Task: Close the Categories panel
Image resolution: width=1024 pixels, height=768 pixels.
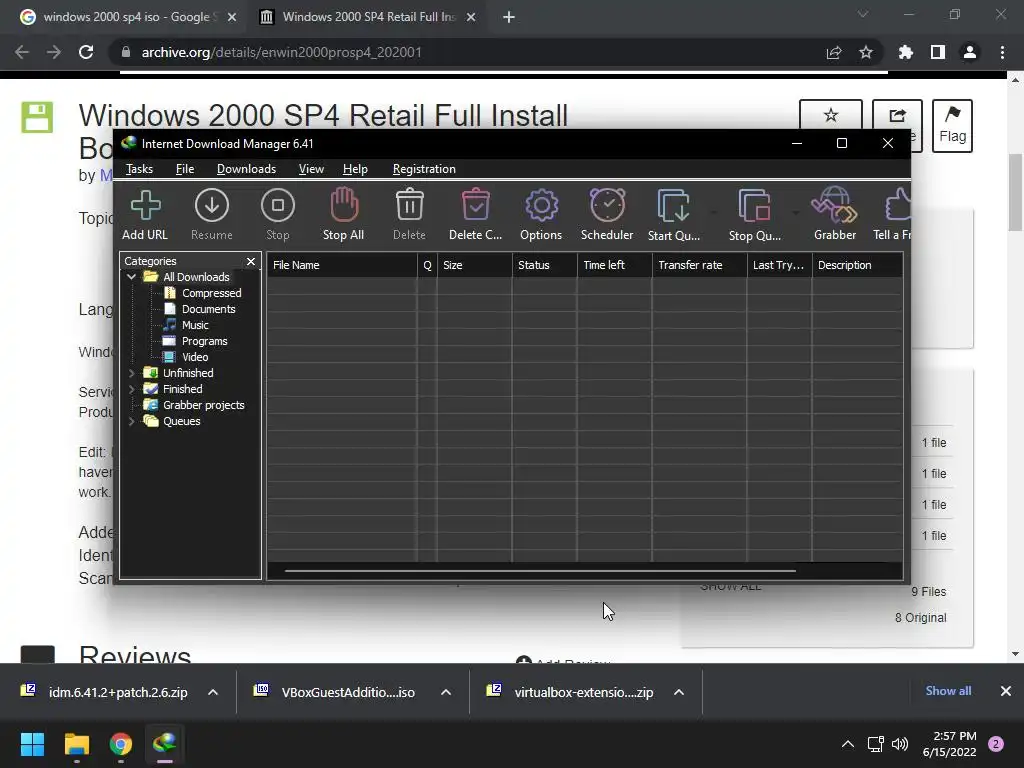Action: pyautogui.click(x=251, y=261)
